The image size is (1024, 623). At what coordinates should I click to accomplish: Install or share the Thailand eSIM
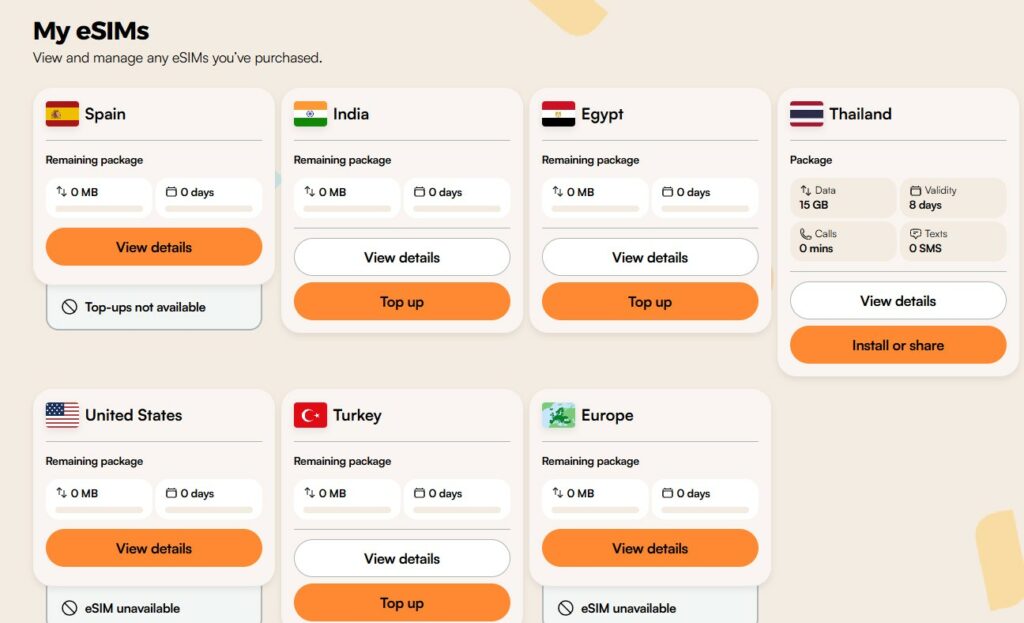tap(897, 344)
